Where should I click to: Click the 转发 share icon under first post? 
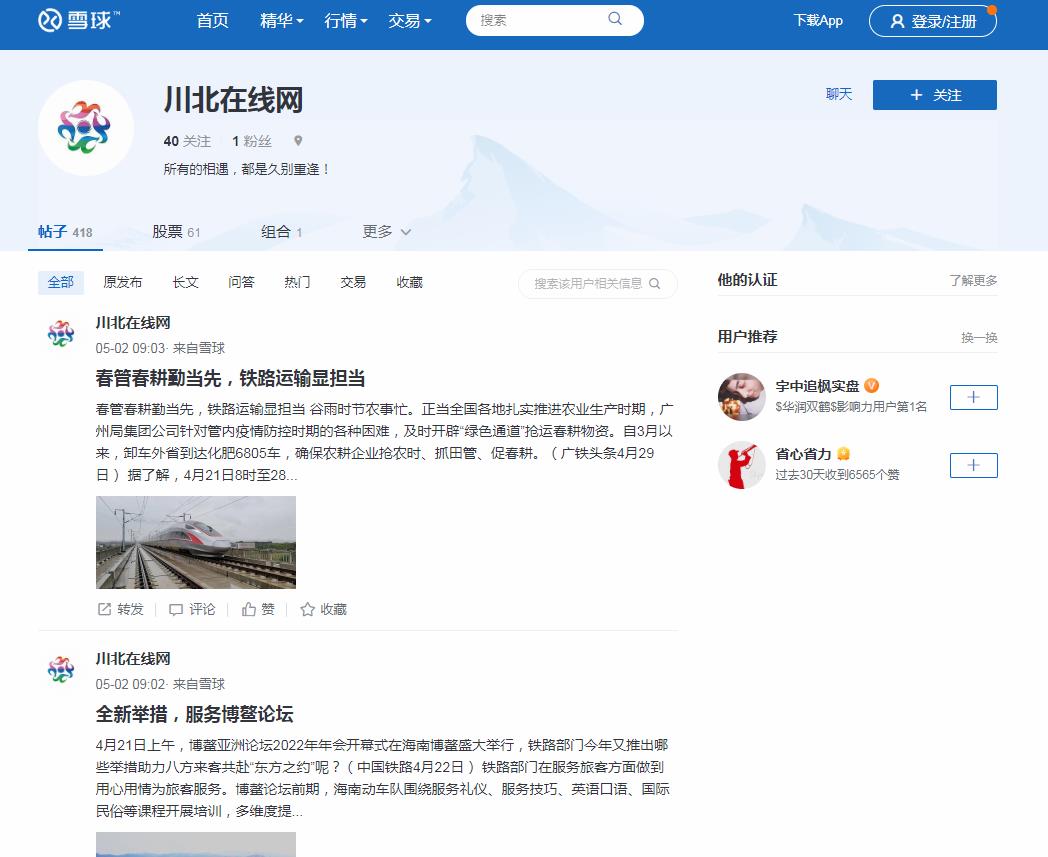pos(104,609)
